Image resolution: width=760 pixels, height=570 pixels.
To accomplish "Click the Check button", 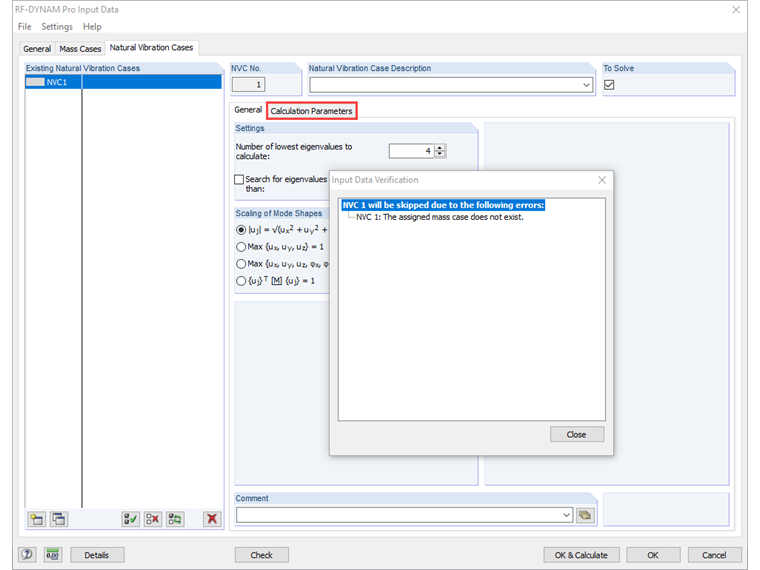I will 262,555.
